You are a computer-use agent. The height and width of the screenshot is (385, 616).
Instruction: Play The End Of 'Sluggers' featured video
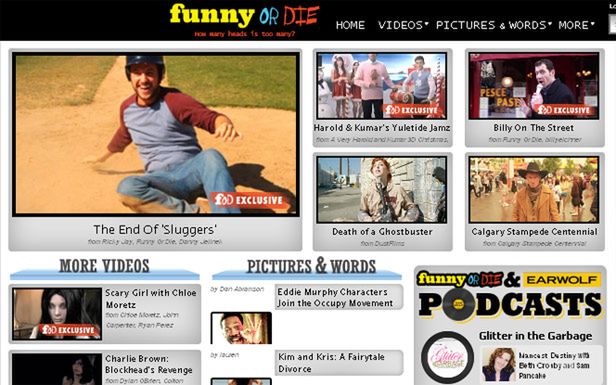tap(156, 134)
